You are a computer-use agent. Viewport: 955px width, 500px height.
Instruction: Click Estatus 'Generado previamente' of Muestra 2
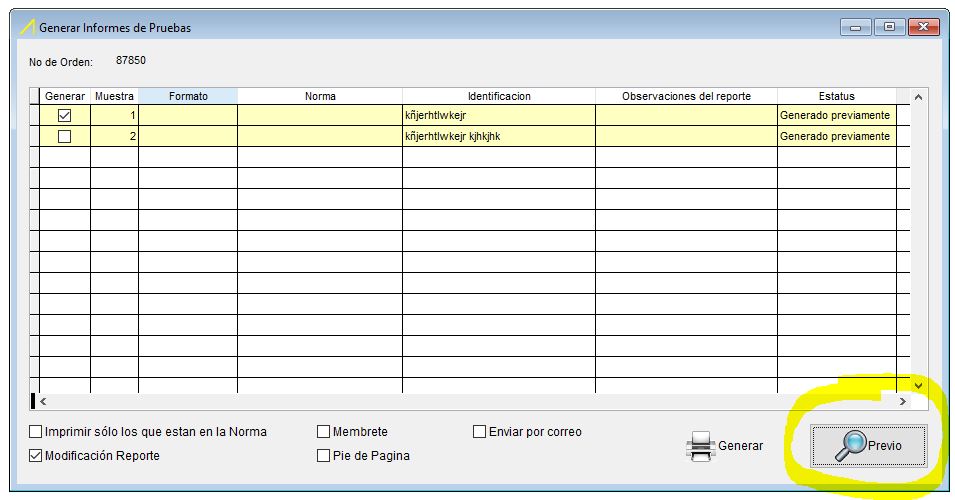[837, 136]
